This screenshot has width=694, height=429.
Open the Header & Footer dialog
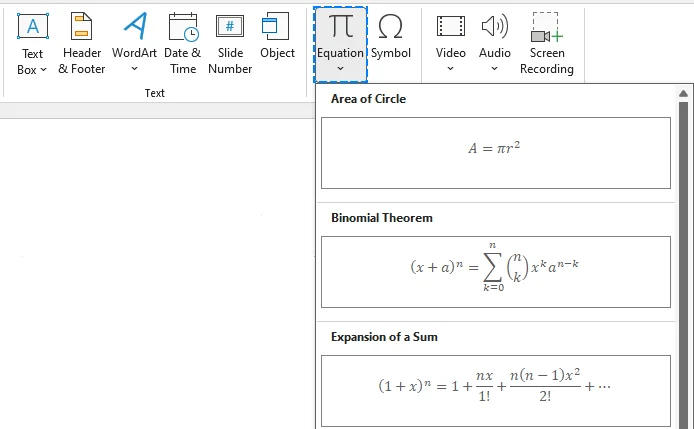[x=82, y=43]
